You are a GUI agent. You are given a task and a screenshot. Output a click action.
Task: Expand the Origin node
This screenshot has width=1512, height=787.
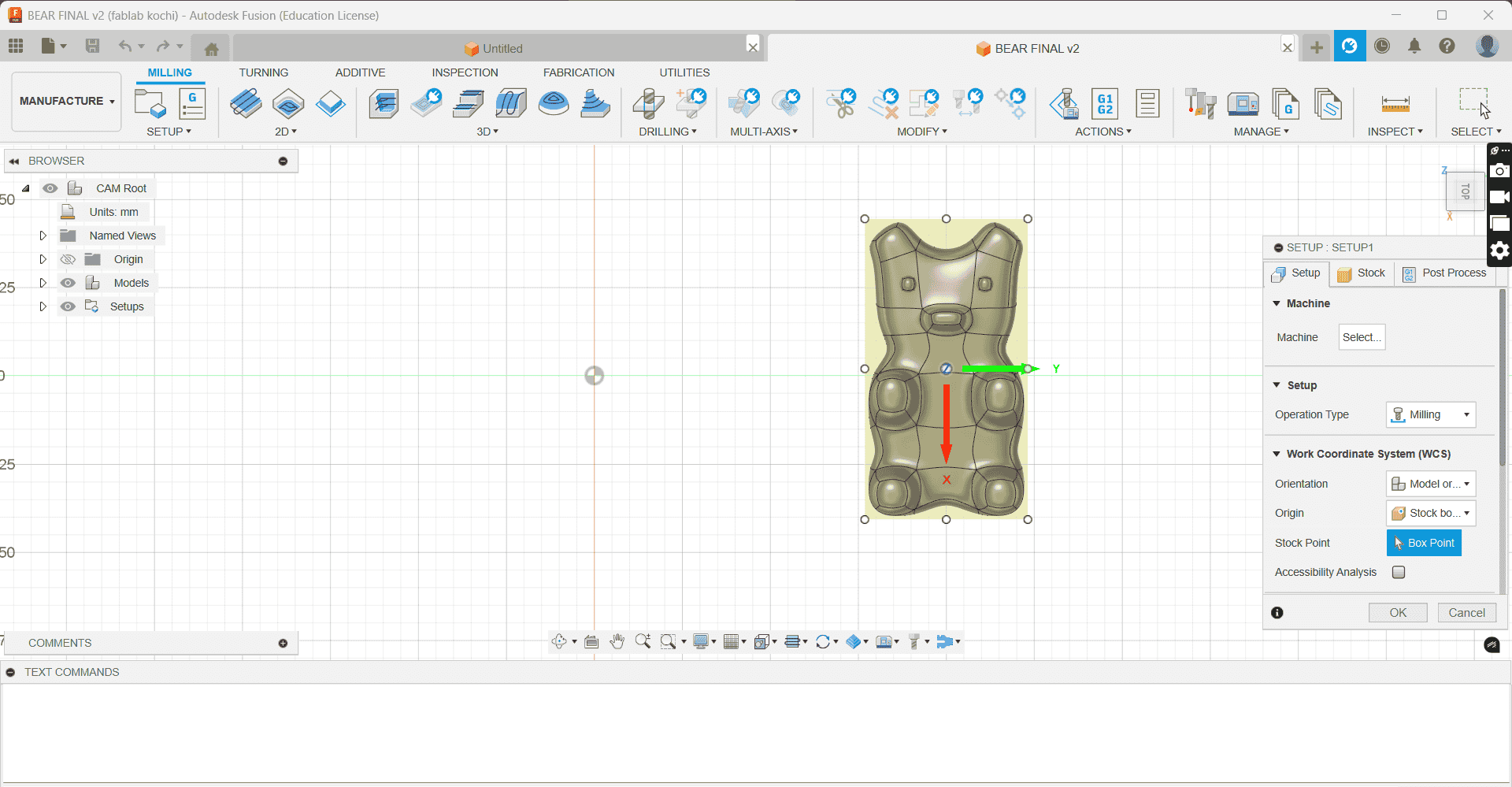click(x=43, y=259)
